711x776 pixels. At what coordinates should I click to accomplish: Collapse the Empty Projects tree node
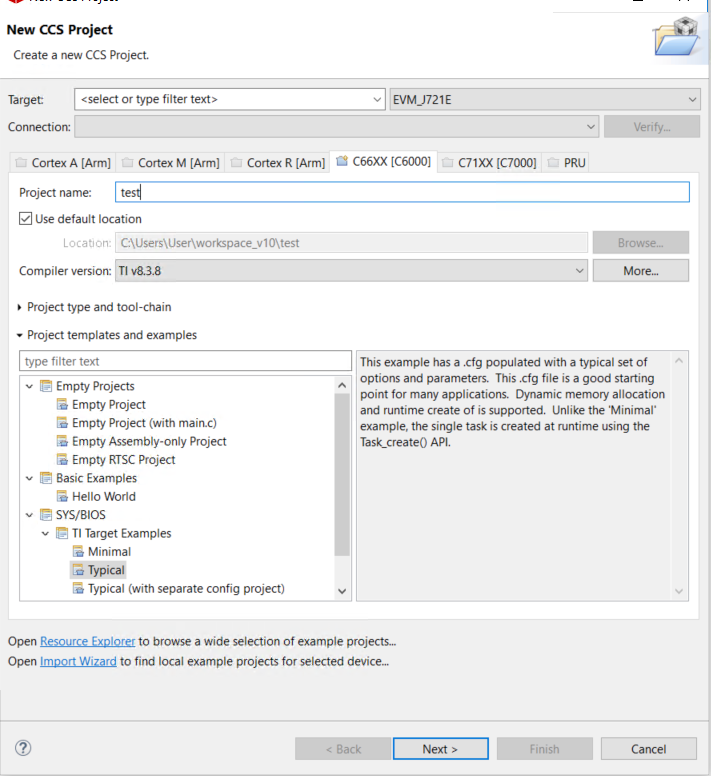[28, 386]
